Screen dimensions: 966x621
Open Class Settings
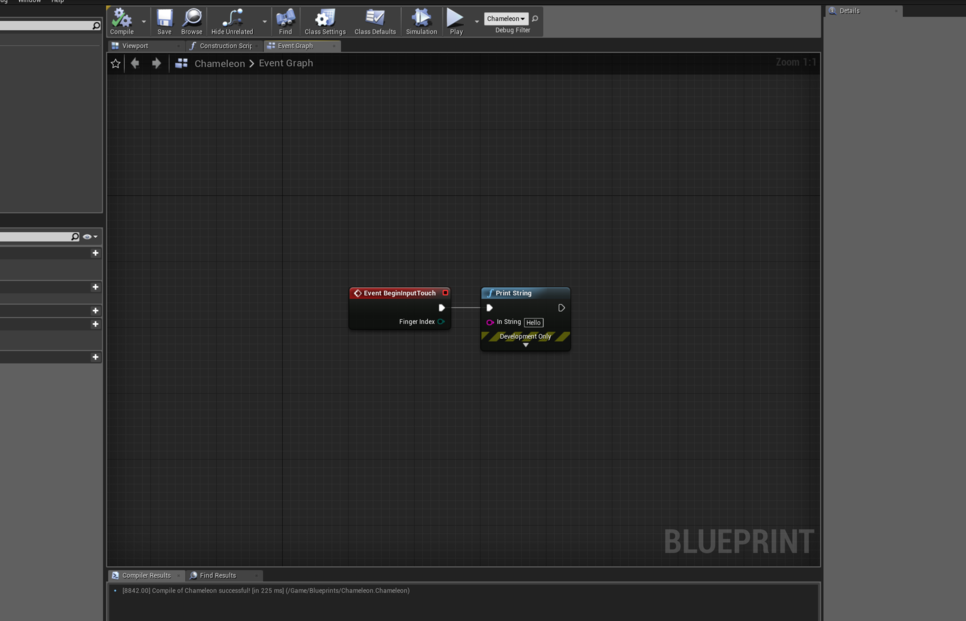pos(325,22)
